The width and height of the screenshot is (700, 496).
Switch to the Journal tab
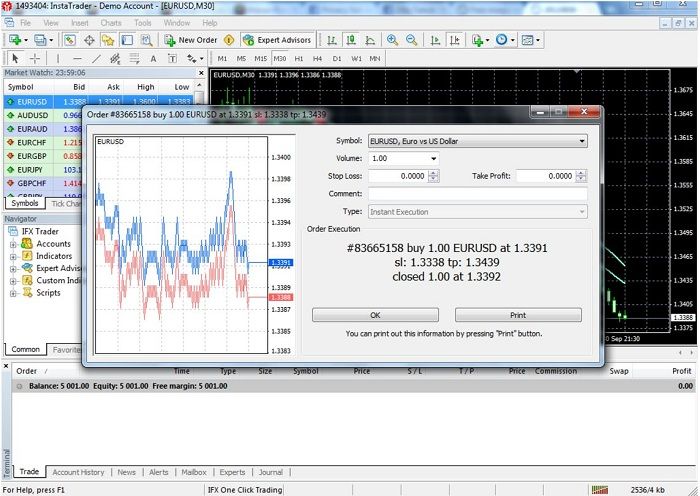[x=271, y=472]
